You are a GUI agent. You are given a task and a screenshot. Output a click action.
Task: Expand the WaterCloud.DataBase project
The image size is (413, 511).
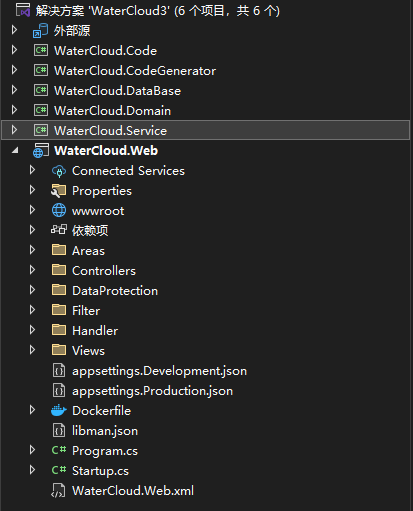pyautogui.click(x=14, y=90)
